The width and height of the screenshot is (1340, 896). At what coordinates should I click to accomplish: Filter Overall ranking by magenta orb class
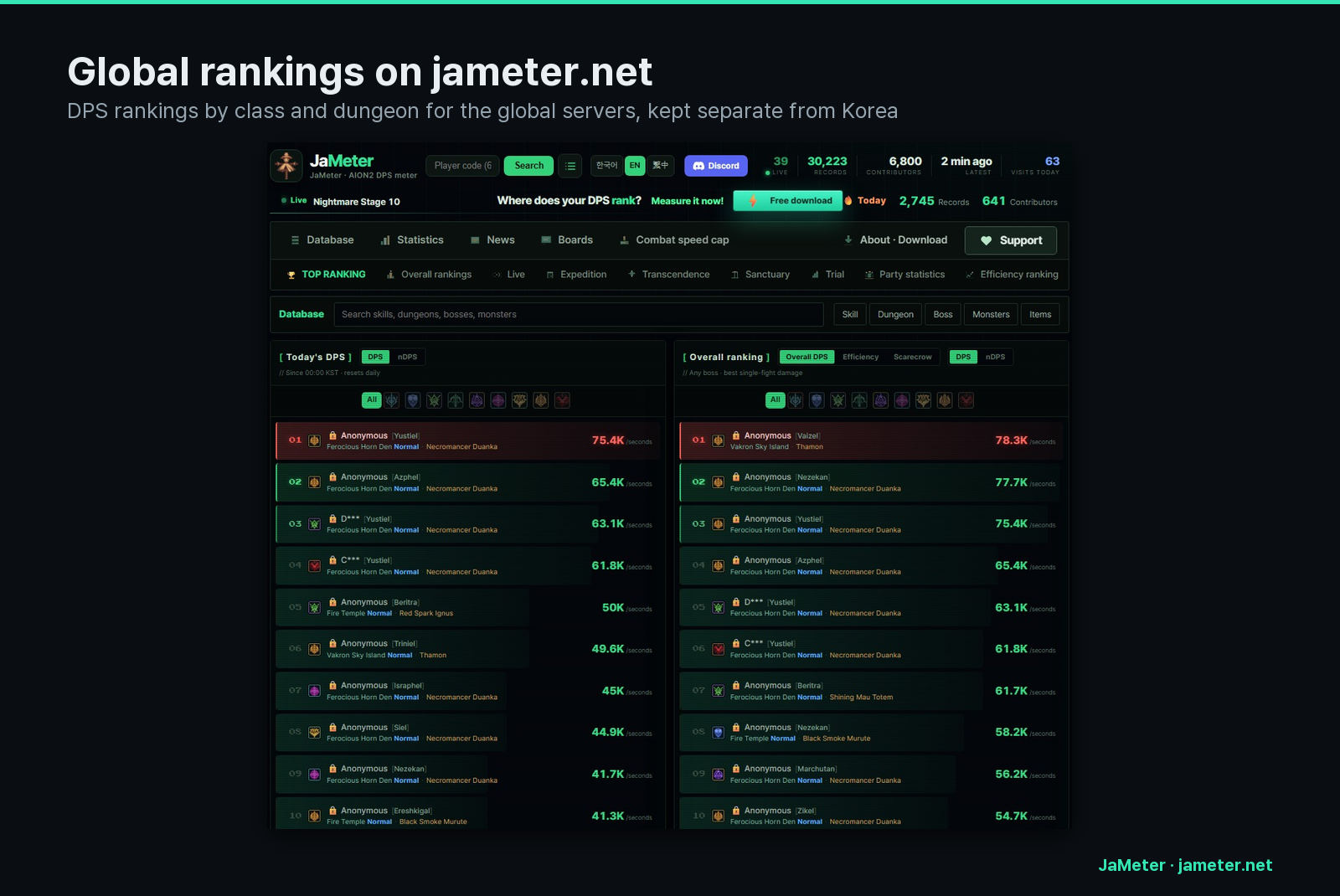(x=902, y=400)
